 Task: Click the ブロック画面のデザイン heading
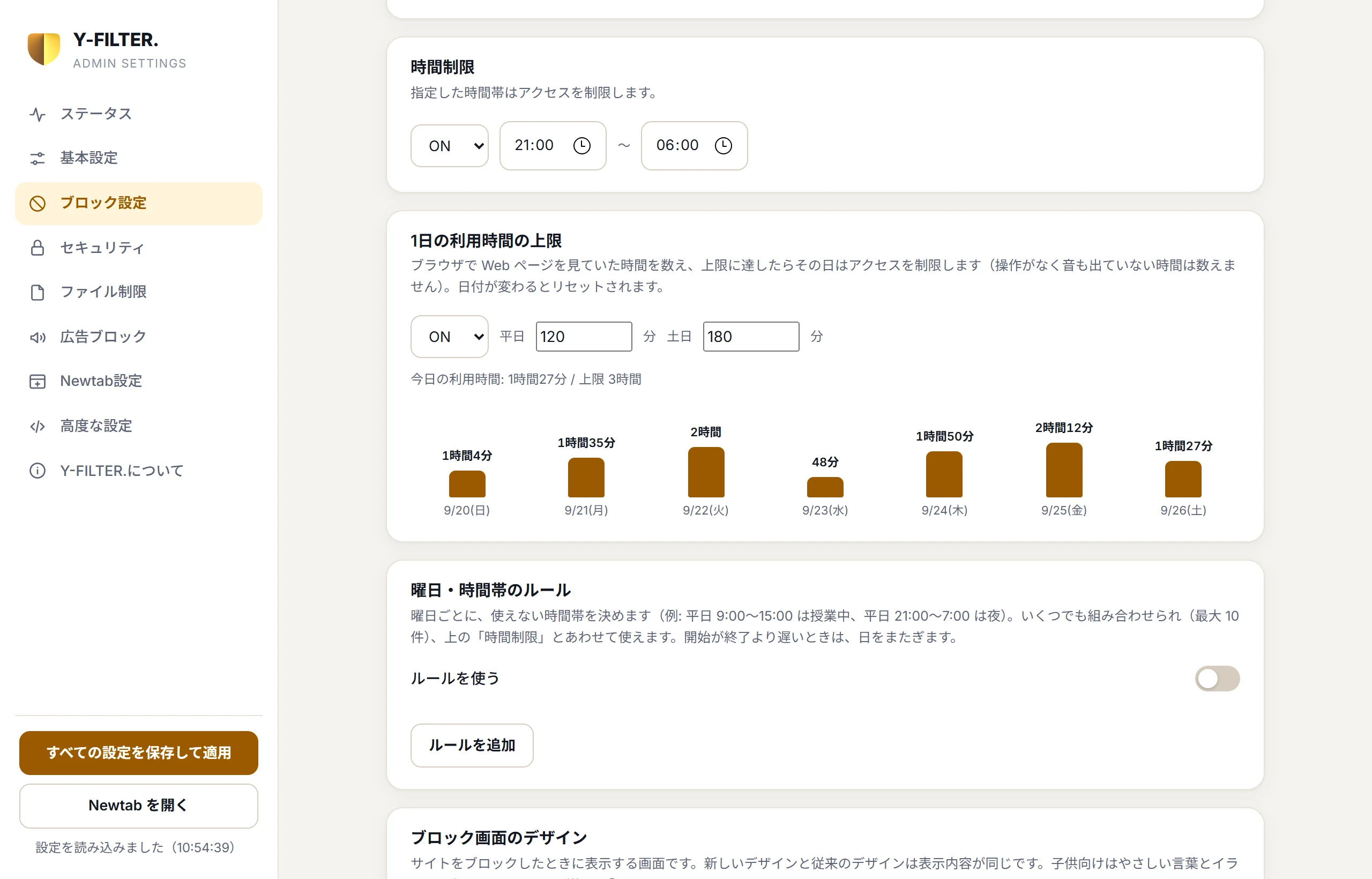[x=499, y=837]
